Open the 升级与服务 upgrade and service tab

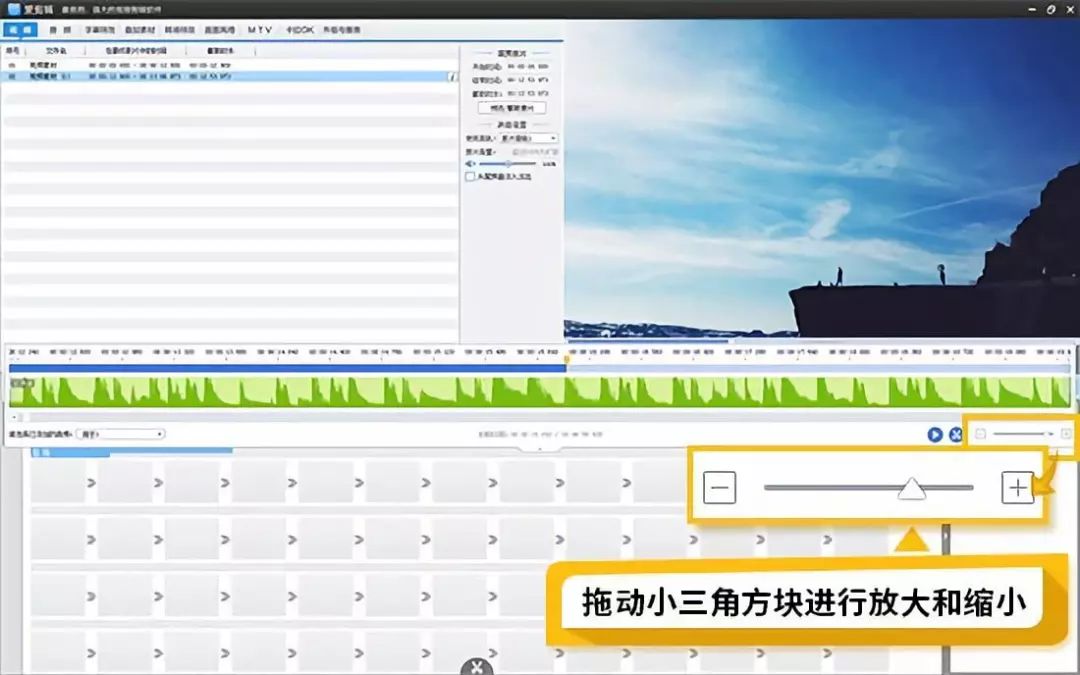click(342, 30)
